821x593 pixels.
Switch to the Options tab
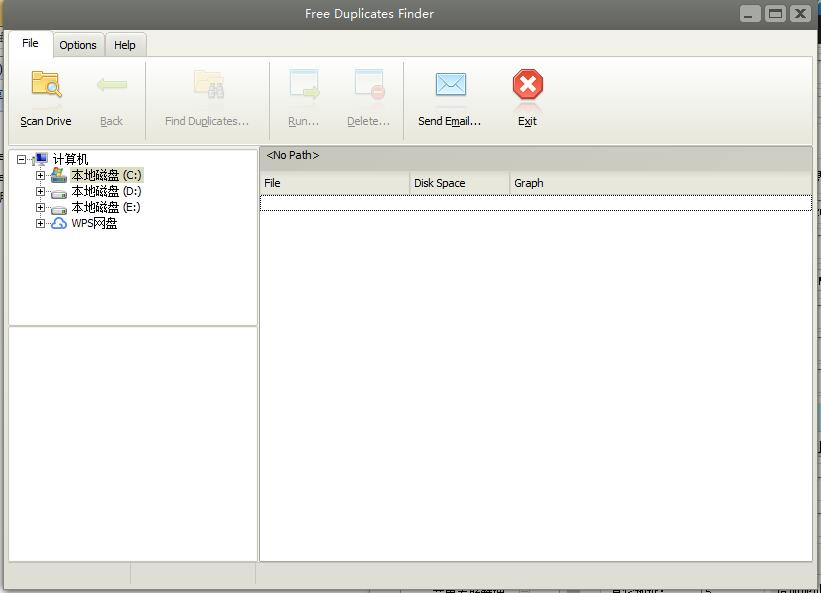coord(77,44)
